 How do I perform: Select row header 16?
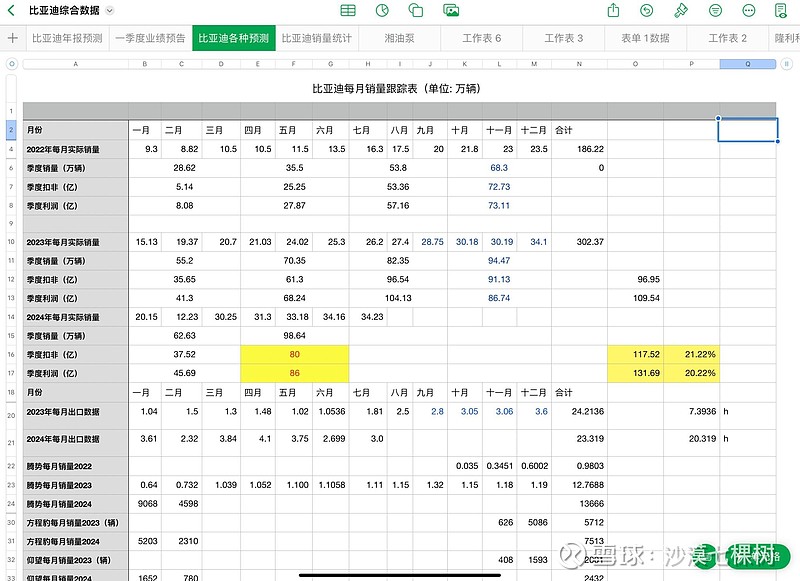click(x=11, y=355)
